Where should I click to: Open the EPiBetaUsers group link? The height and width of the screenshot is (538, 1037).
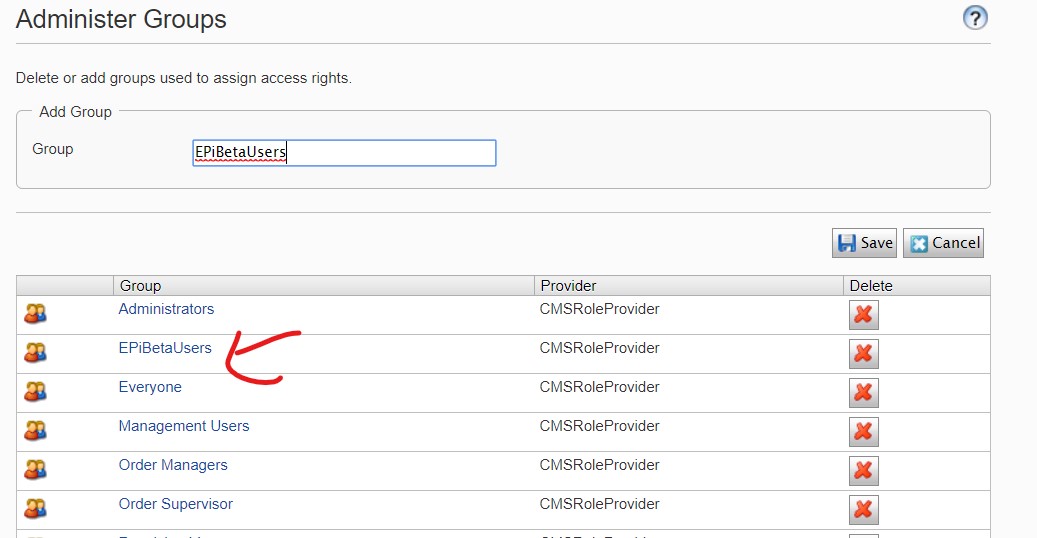(165, 348)
